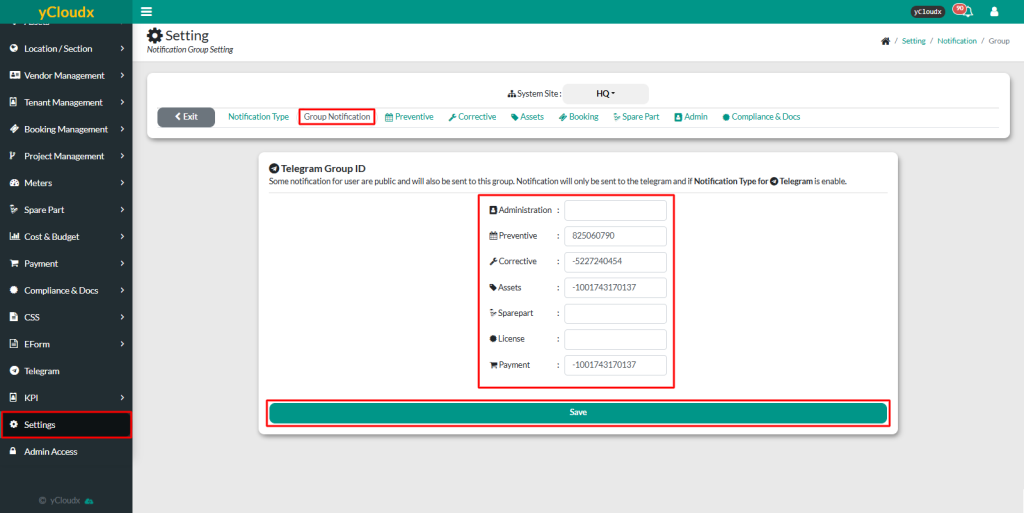Switch to the Notification Type tab

coord(258,117)
